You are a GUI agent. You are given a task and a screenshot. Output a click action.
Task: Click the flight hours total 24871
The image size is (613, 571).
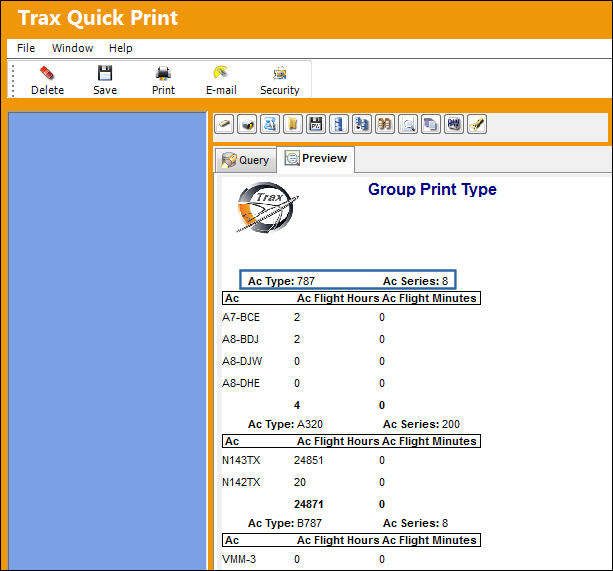pos(308,504)
